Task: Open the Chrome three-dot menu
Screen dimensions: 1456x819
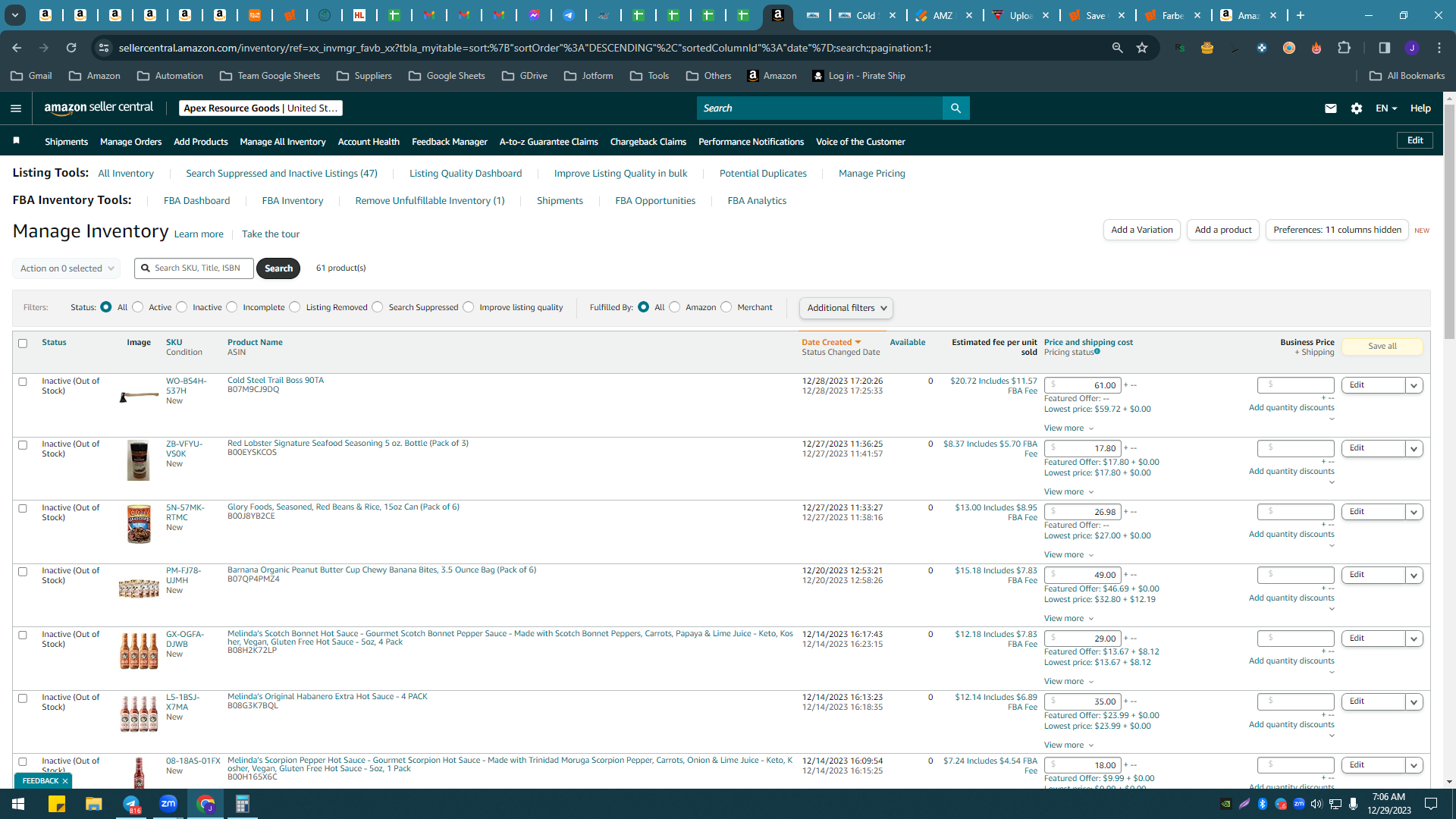Action: pos(1439,48)
